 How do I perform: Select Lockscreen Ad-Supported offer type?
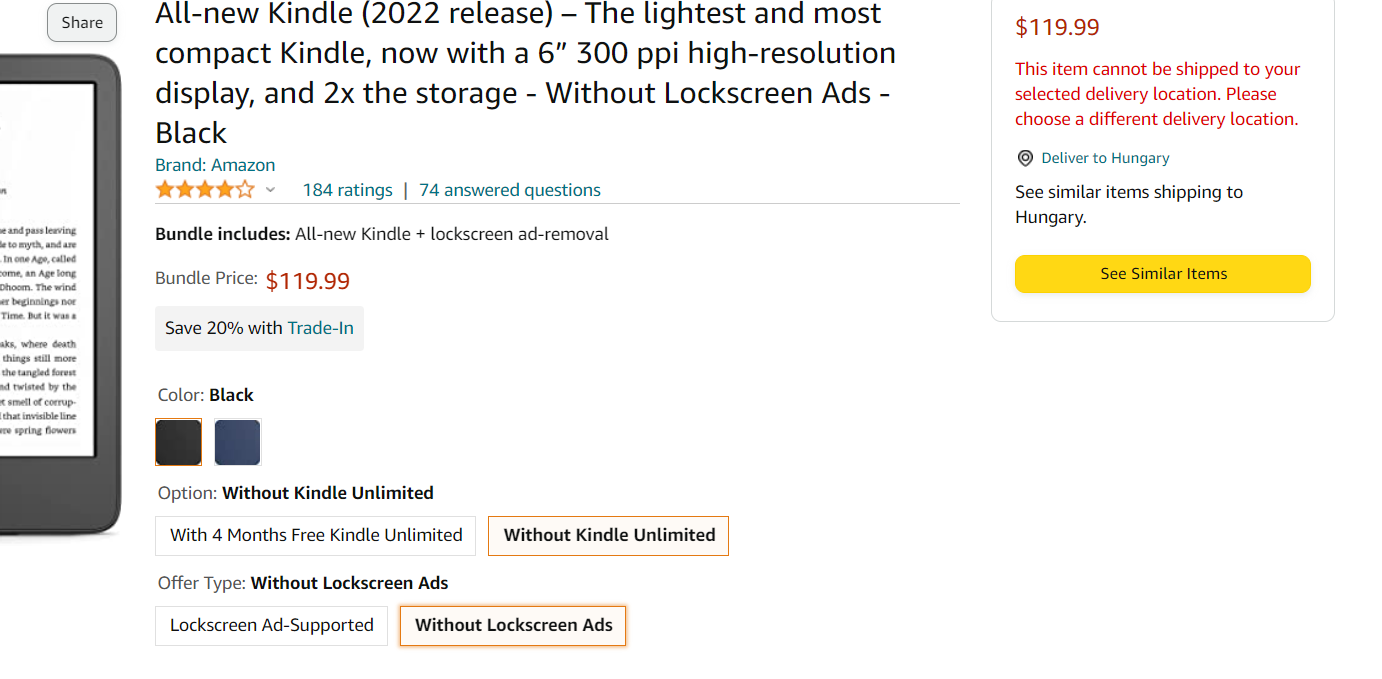pos(272,625)
